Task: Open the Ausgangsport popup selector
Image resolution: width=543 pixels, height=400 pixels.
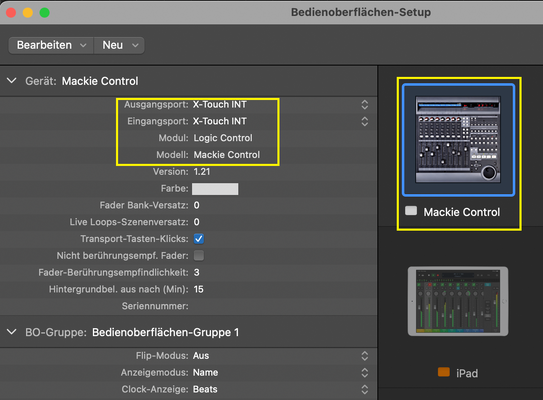Action: 365,105
